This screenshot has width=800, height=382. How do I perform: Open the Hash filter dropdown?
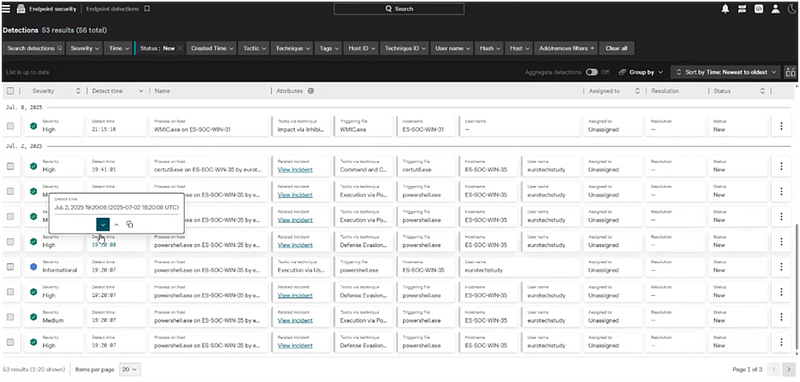[x=489, y=48]
